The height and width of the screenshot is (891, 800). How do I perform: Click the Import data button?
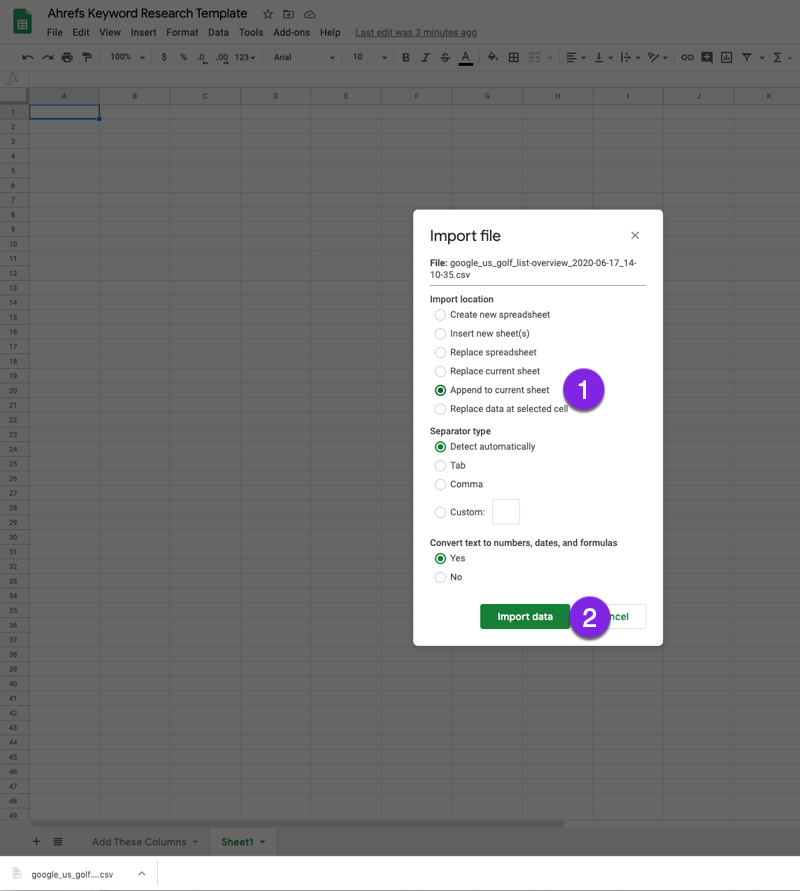(524, 617)
